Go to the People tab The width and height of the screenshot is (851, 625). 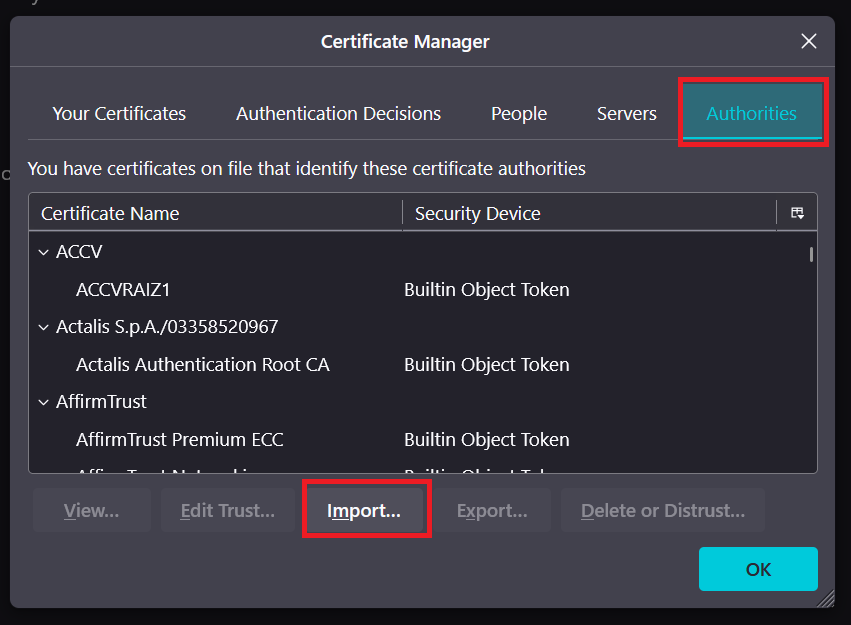[519, 114]
